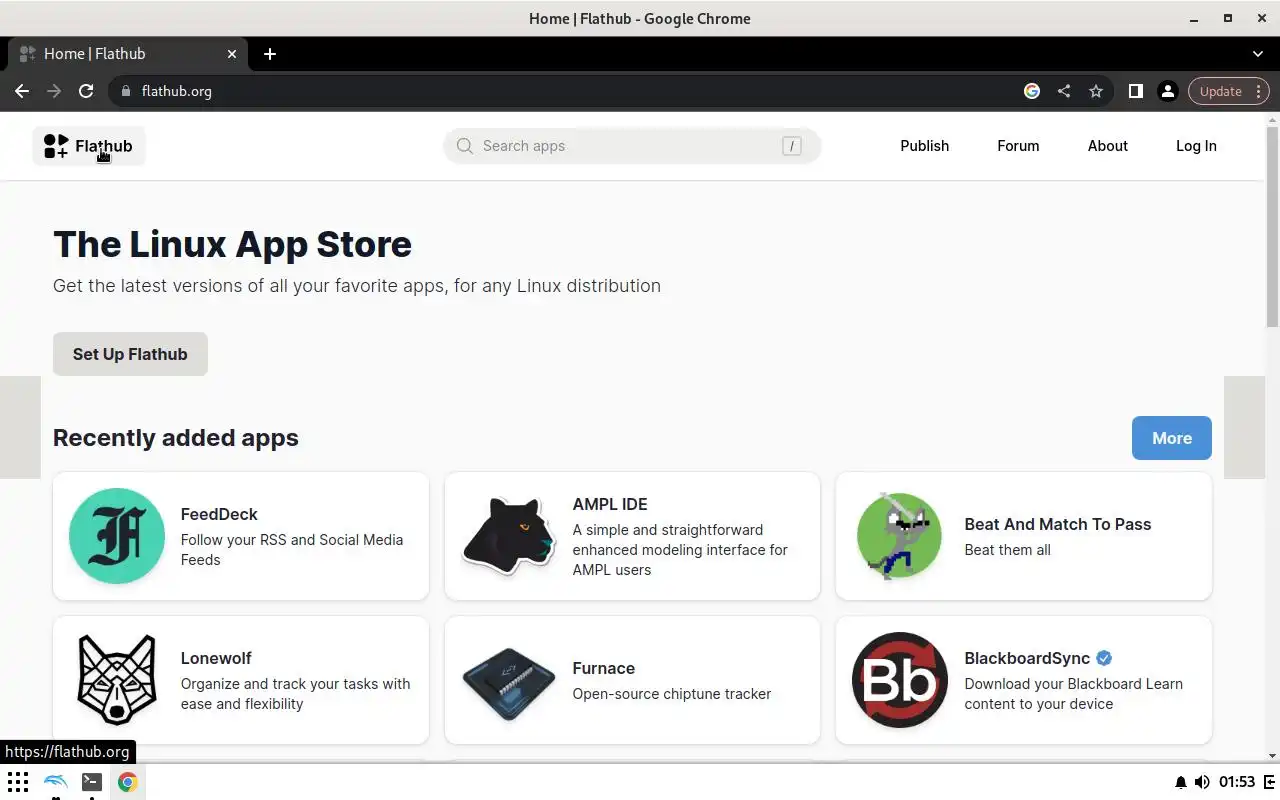This screenshot has height=800, width=1280.
Task: Open the BlackboardSync Bb icon
Action: (899, 680)
